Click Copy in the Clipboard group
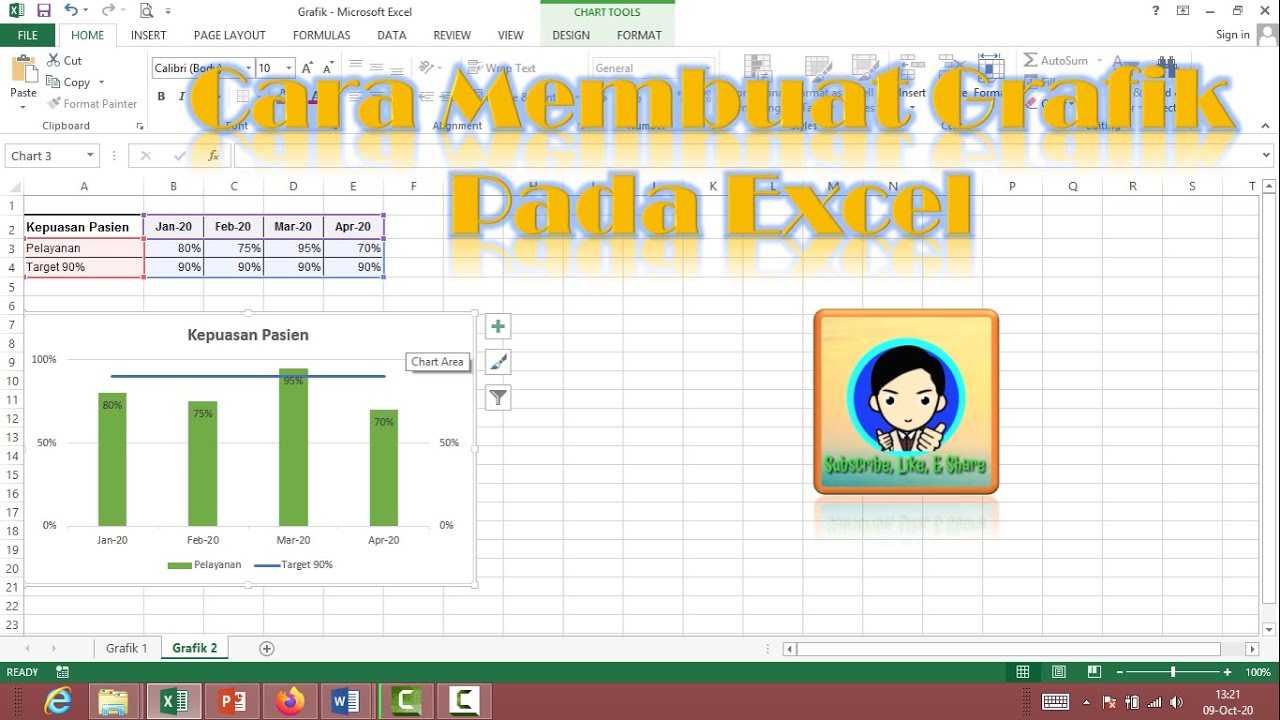The height and width of the screenshot is (720, 1280). [69, 82]
